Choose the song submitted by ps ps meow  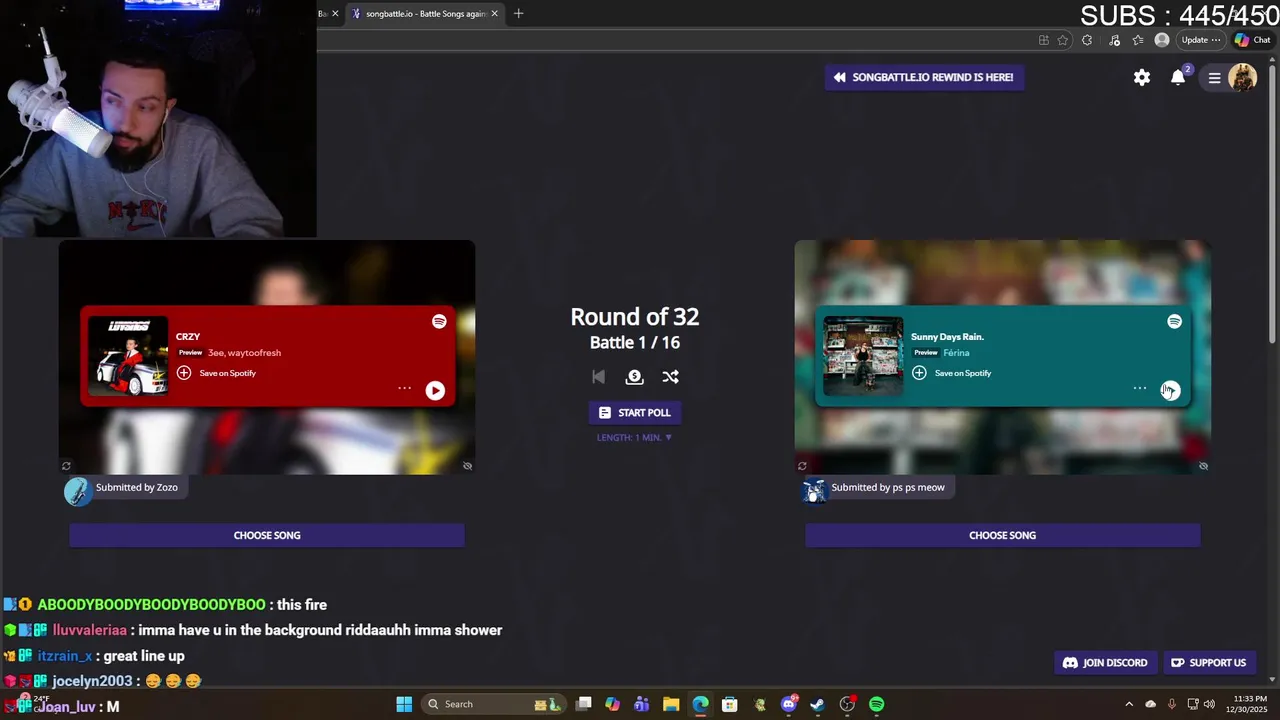[1002, 535]
